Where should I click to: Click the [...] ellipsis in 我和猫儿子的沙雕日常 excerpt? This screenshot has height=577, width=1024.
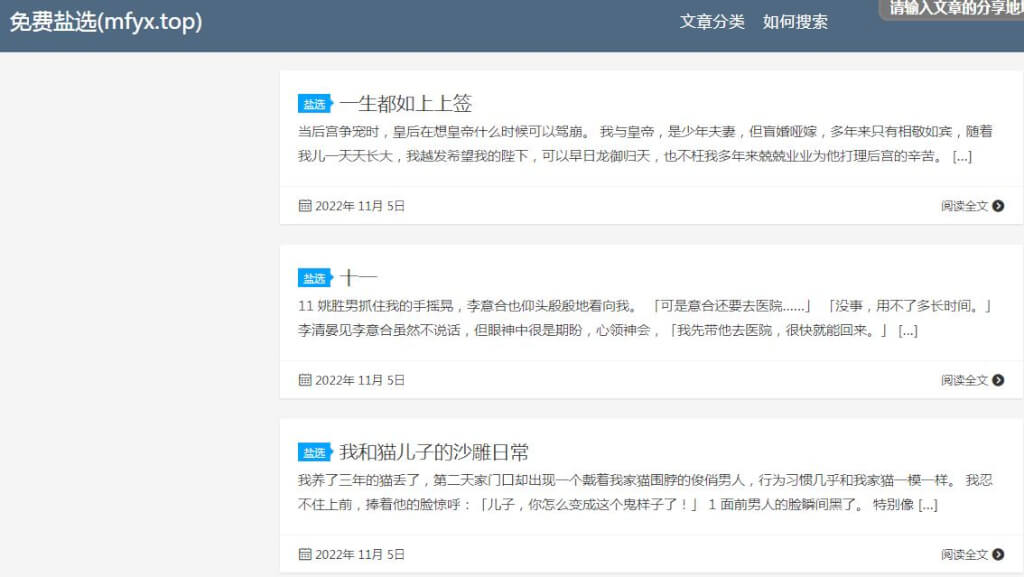tap(927, 505)
